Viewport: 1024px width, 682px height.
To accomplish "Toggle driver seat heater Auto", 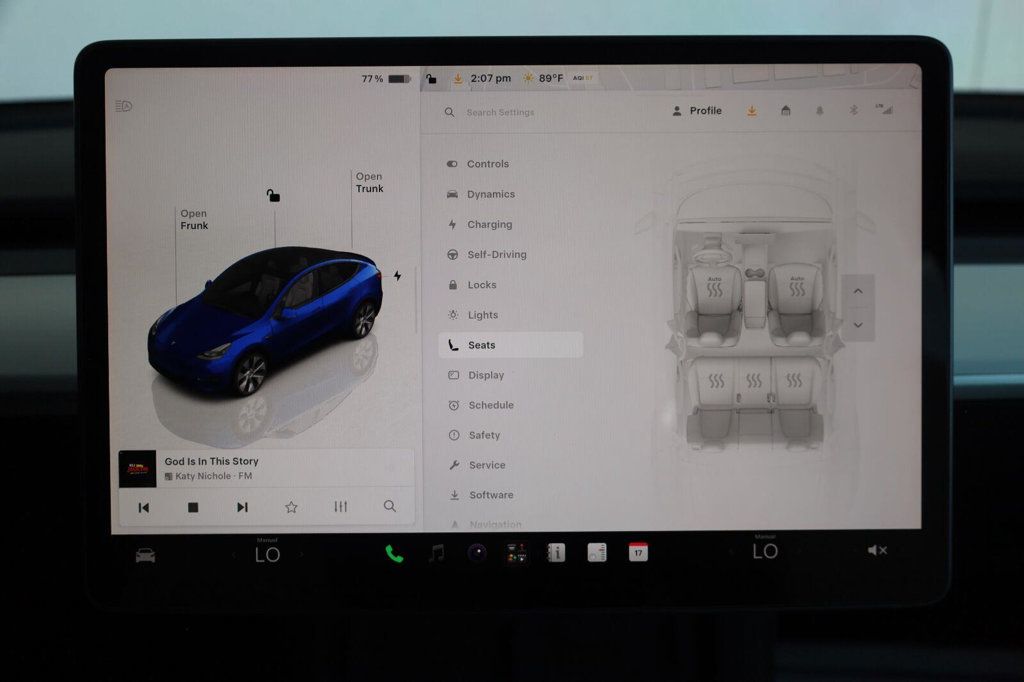I will click(x=714, y=287).
